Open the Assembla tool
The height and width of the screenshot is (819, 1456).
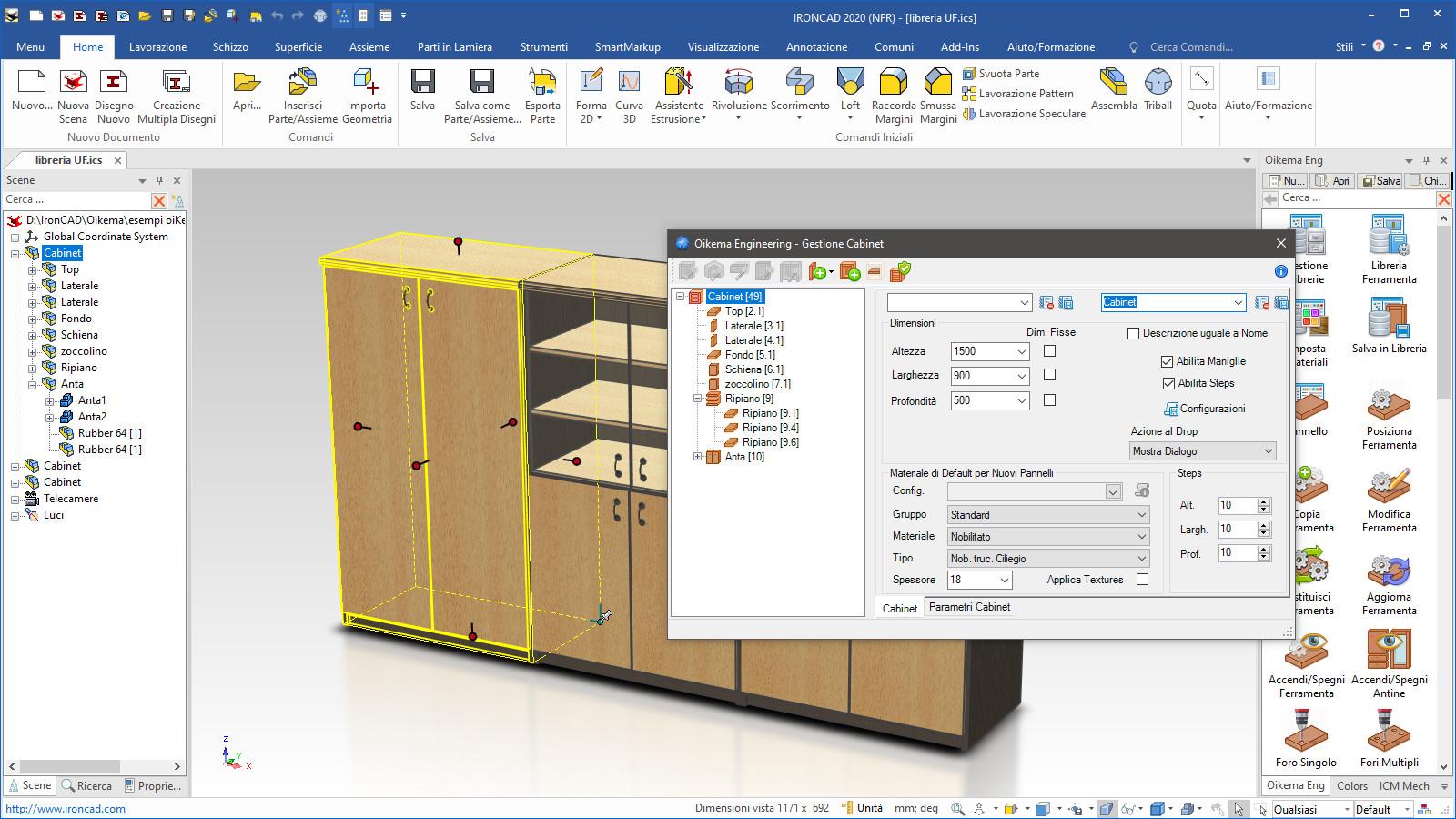pyautogui.click(x=1114, y=91)
